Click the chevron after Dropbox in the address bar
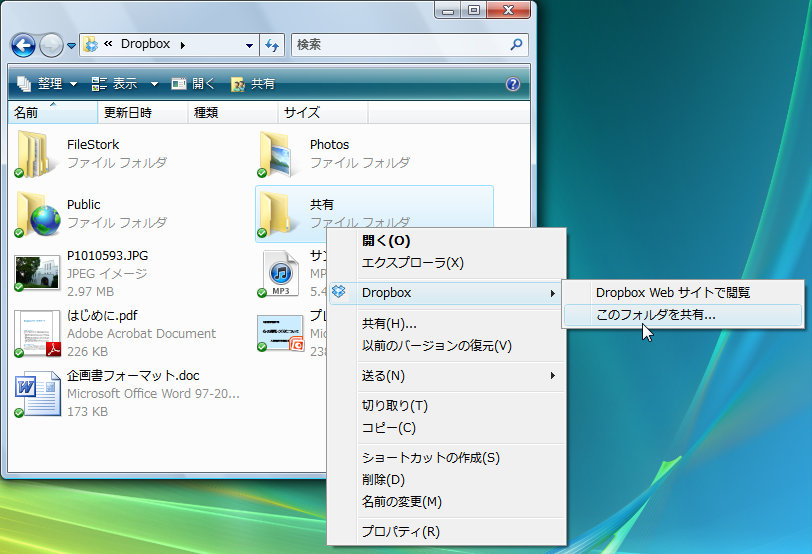 click(x=183, y=46)
